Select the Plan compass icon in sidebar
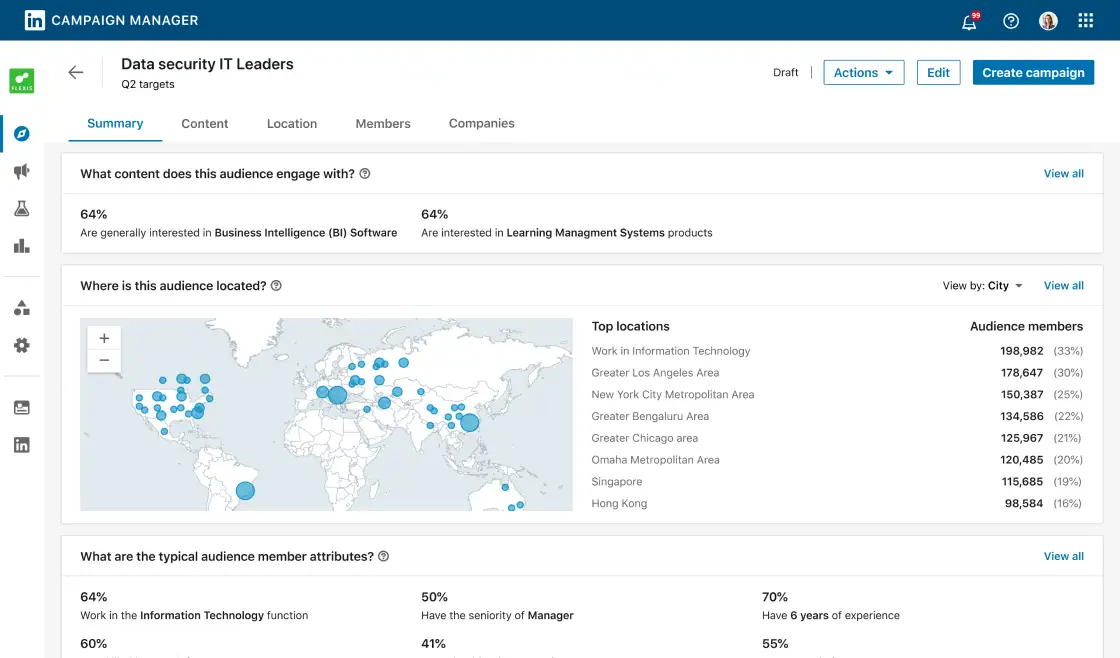Image resolution: width=1120 pixels, height=658 pixels. click(22, 134)
